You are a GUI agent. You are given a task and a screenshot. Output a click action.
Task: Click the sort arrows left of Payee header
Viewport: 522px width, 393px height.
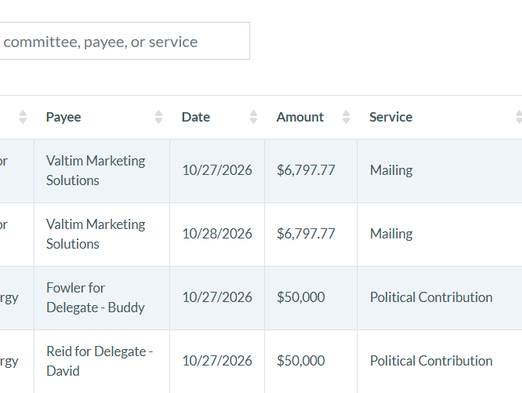(23, 117)
